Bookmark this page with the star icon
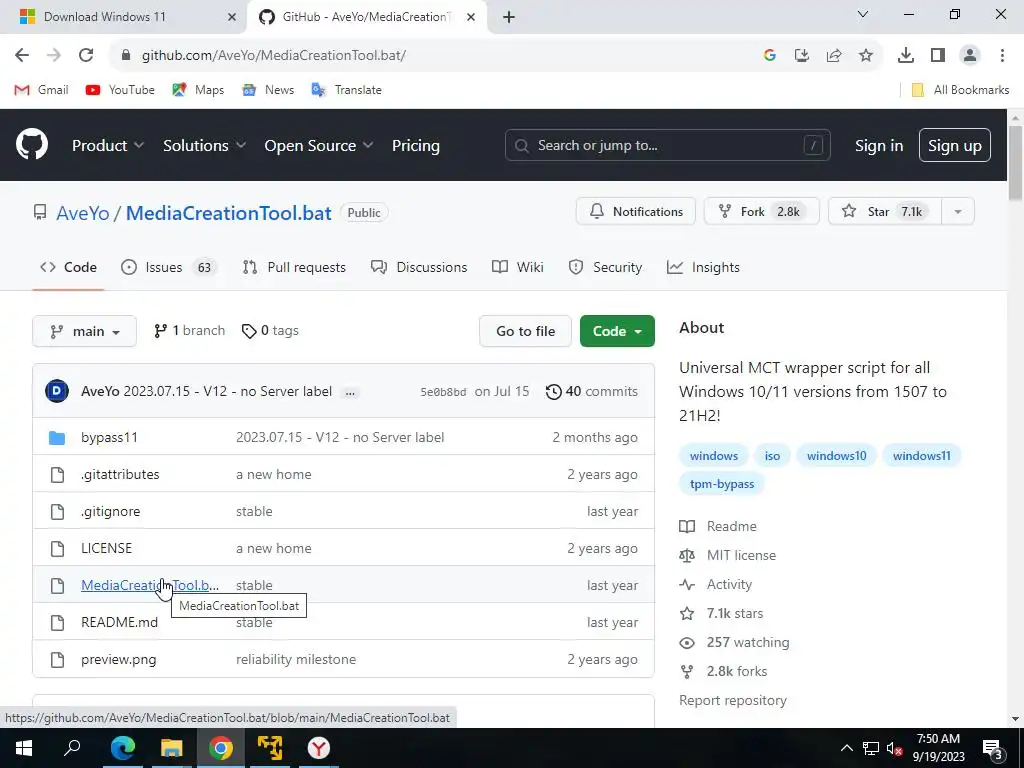 click(x=866, y=56)
